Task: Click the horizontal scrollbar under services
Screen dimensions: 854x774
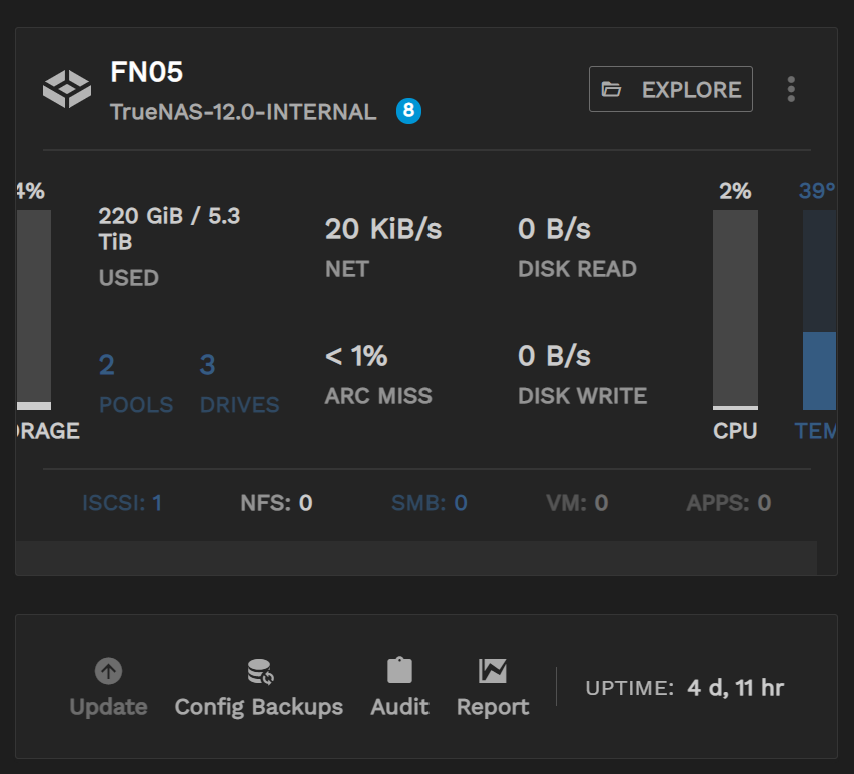Action: point(416,557)
